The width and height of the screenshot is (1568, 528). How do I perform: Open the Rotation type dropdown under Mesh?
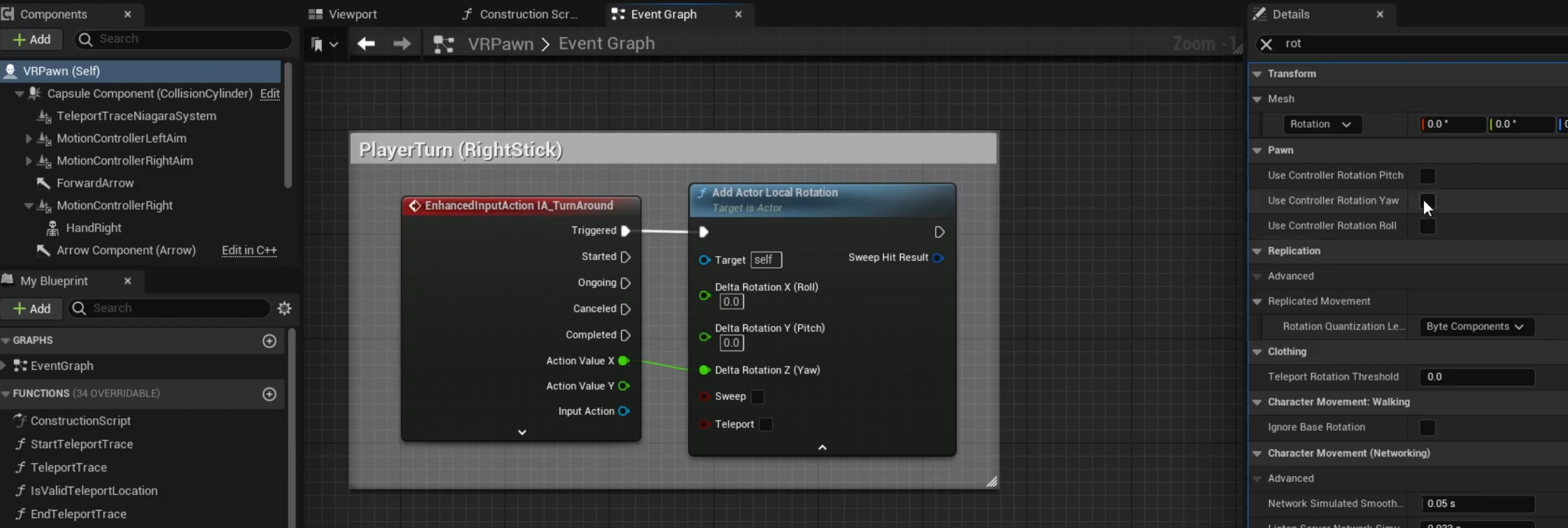coord(1320,124)
